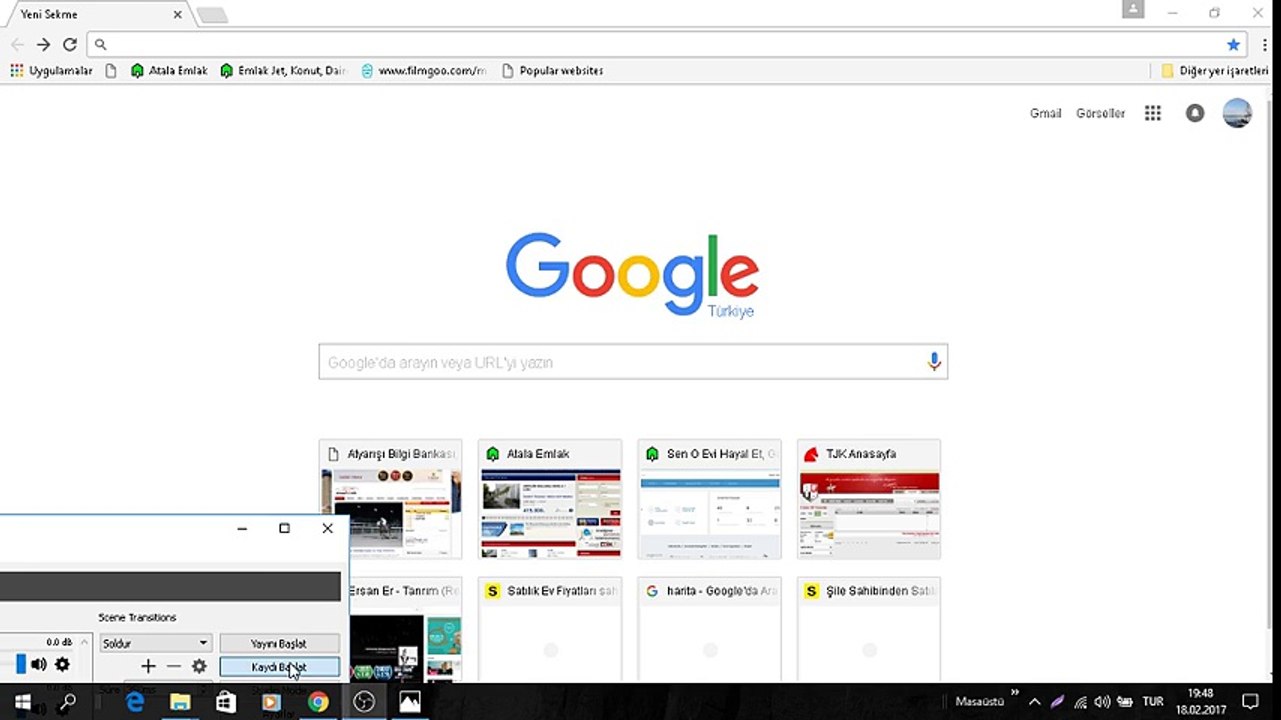Open the Action Center notification icon
Viewport: 1281px width, 720px height.
[x=1249, y=702]
